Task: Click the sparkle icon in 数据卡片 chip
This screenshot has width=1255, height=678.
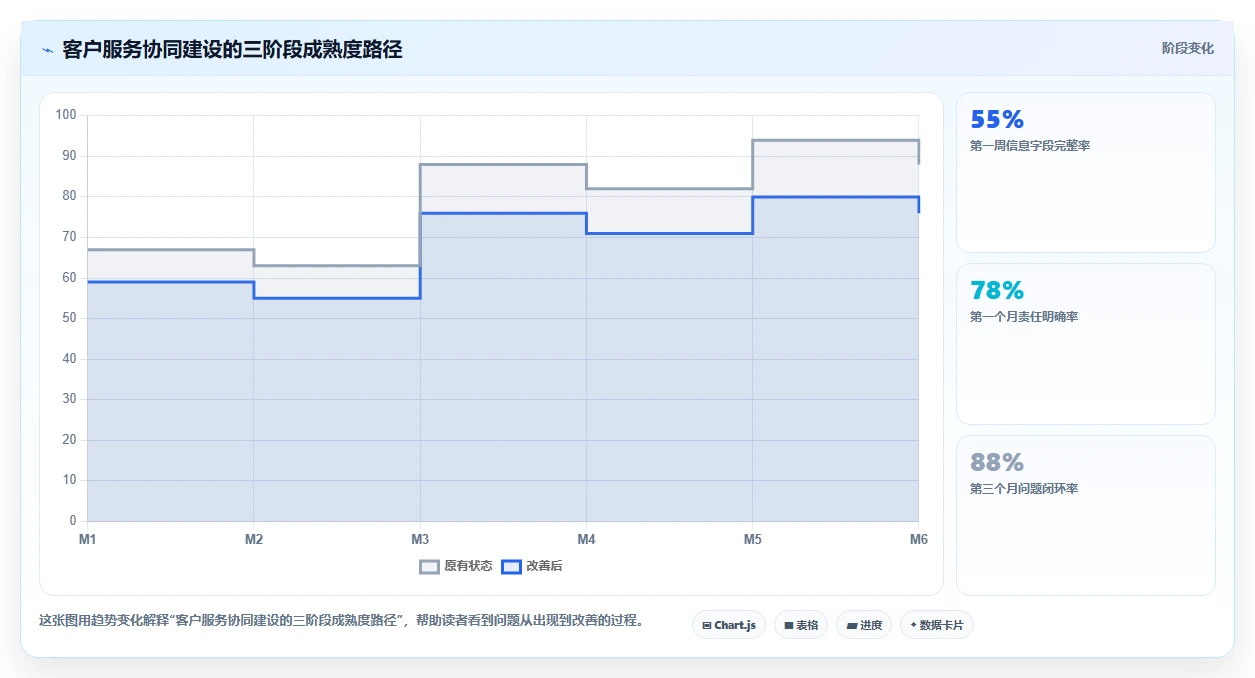Action: [914, 625]
